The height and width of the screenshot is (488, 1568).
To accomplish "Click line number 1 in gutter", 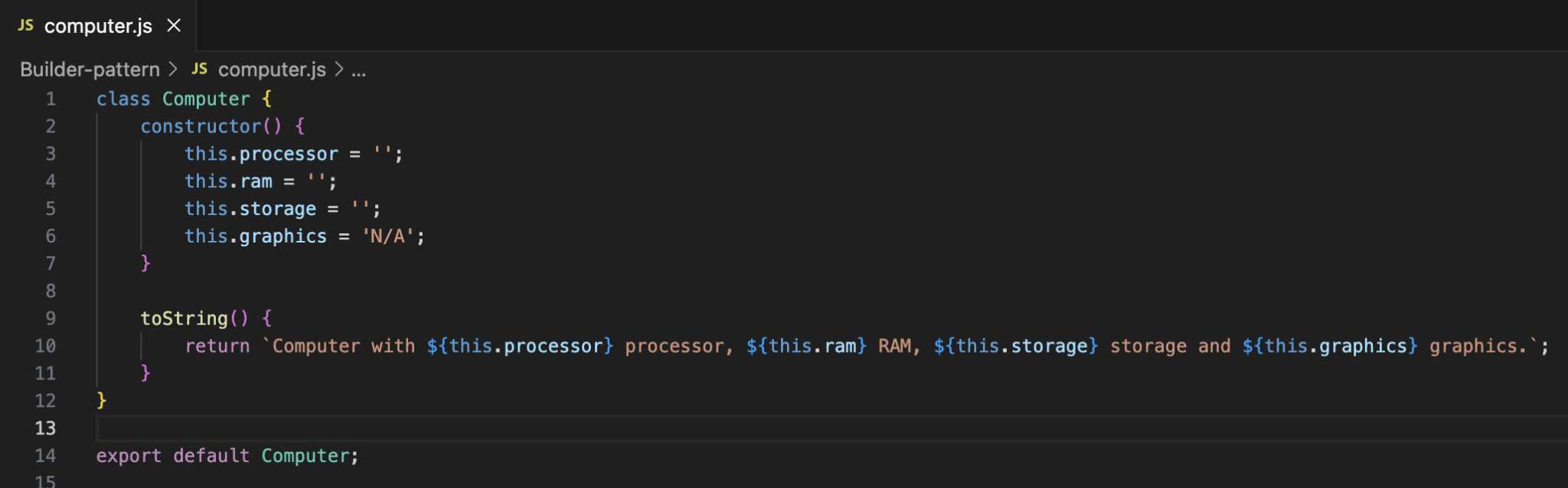I will tap(51, 99).
